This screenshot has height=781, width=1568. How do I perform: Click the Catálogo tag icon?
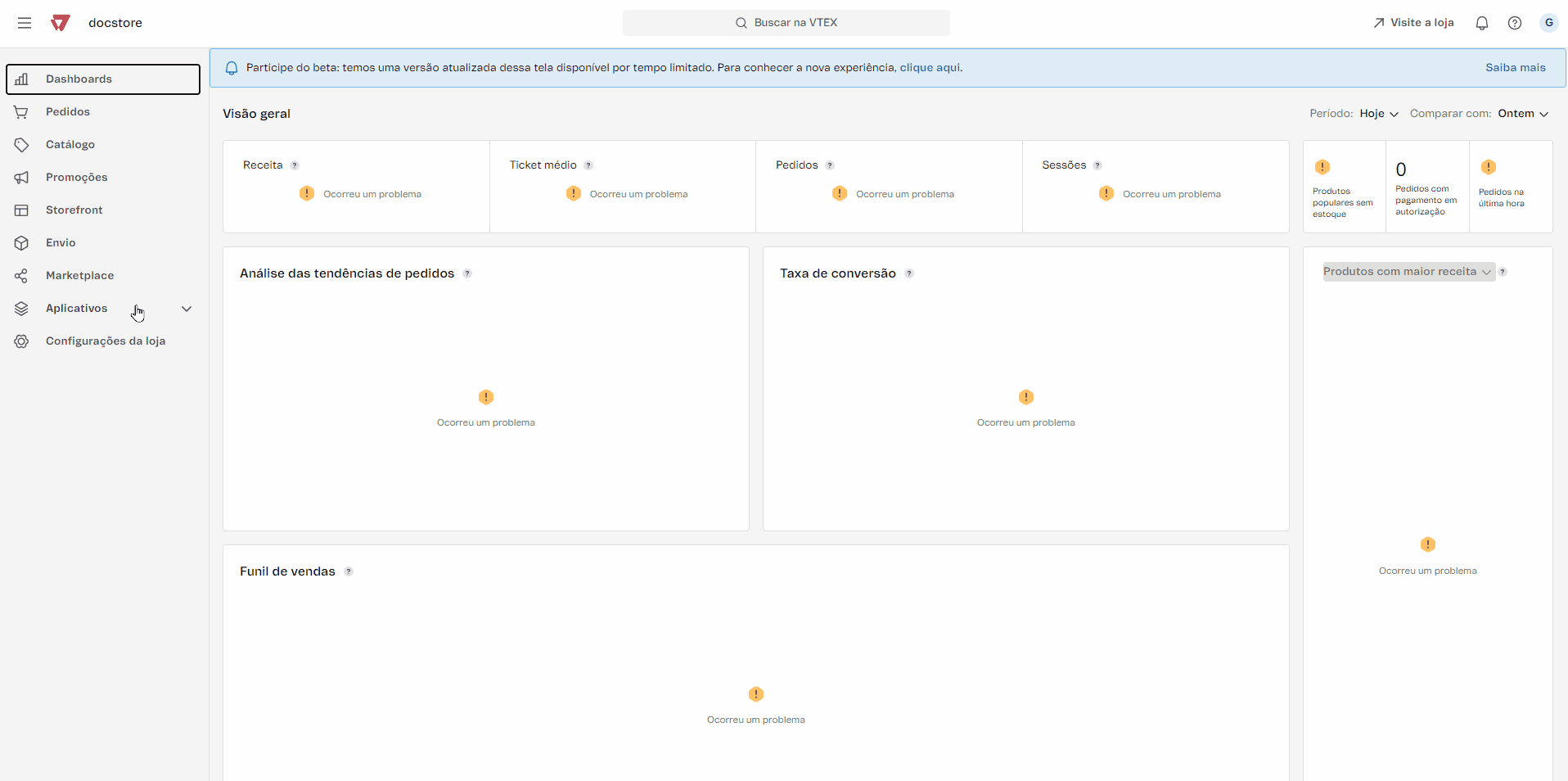(x=21, y=145)
